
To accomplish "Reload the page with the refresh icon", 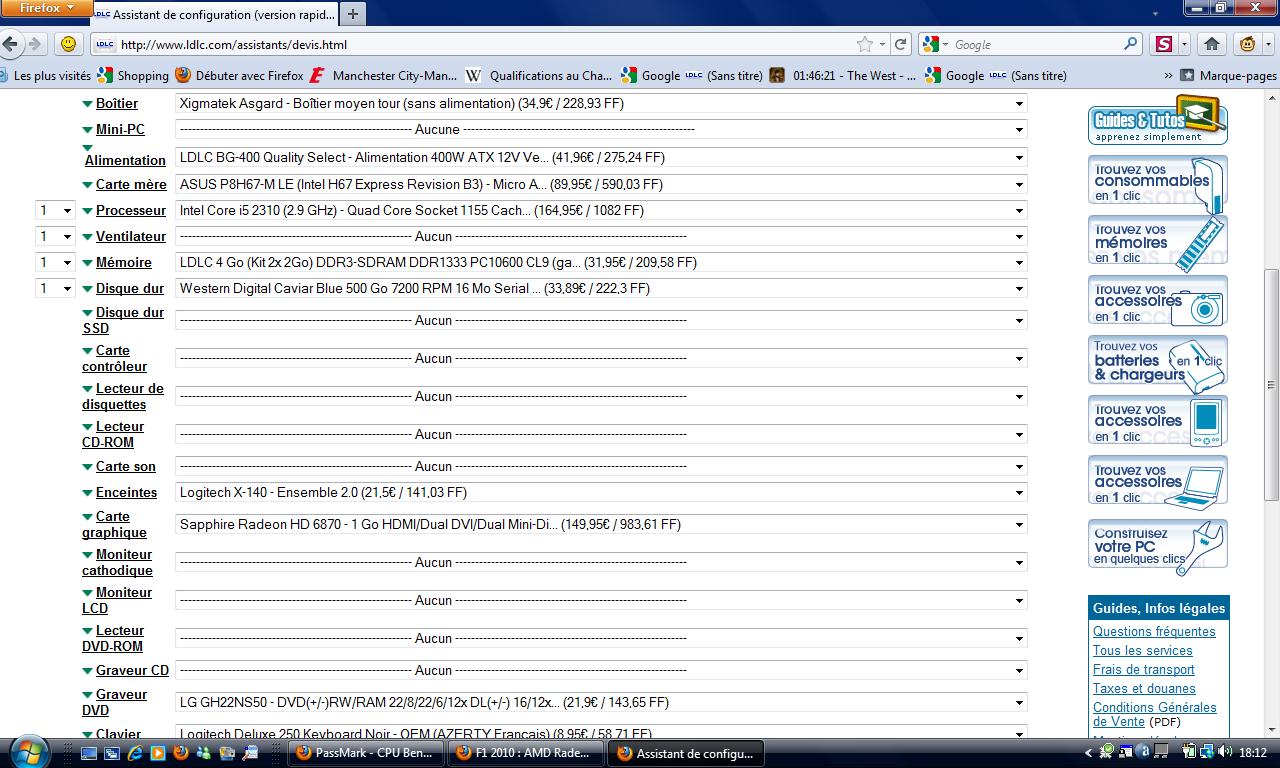I will 900,44.
